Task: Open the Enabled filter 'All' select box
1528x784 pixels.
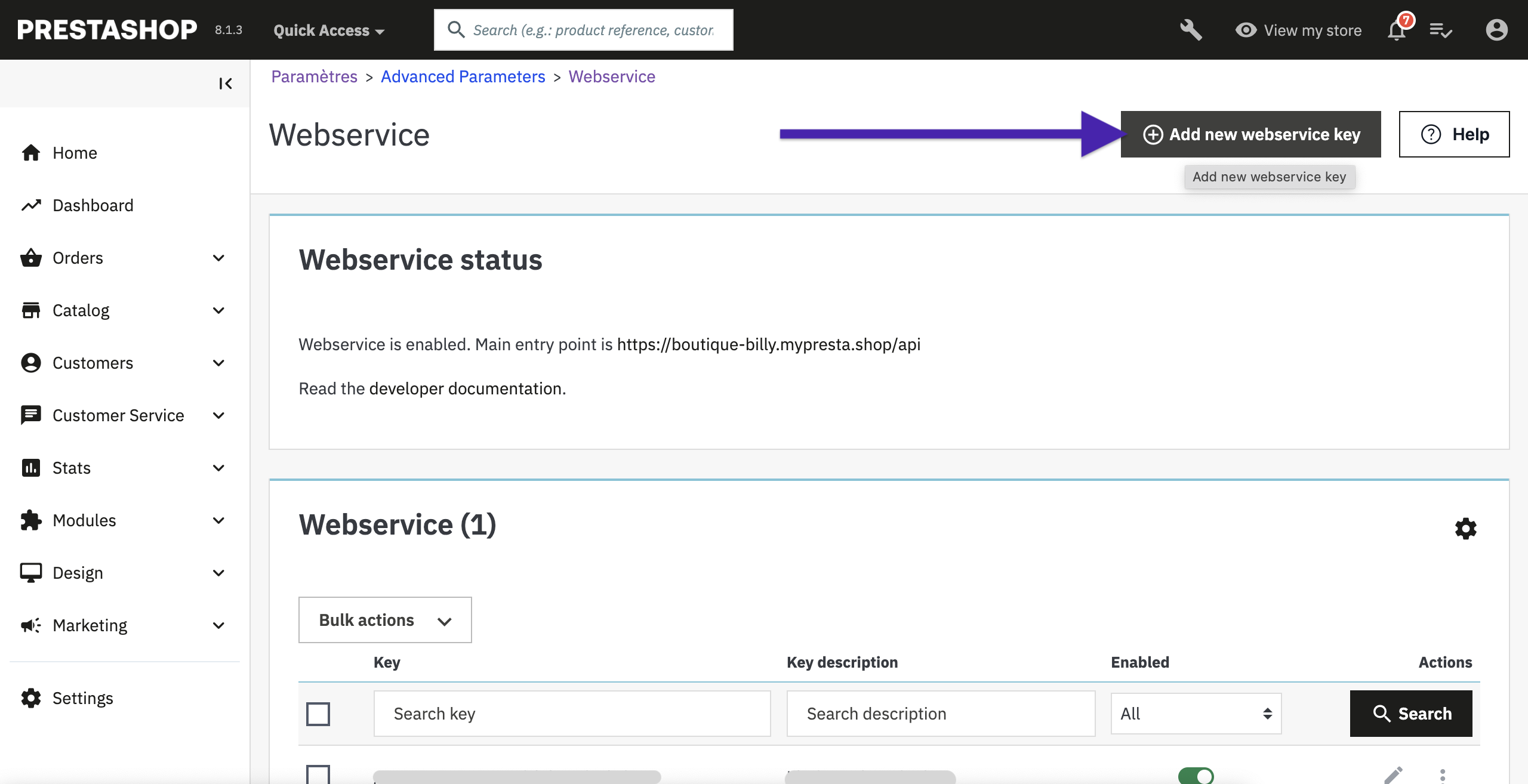Action: point(1196,714)
